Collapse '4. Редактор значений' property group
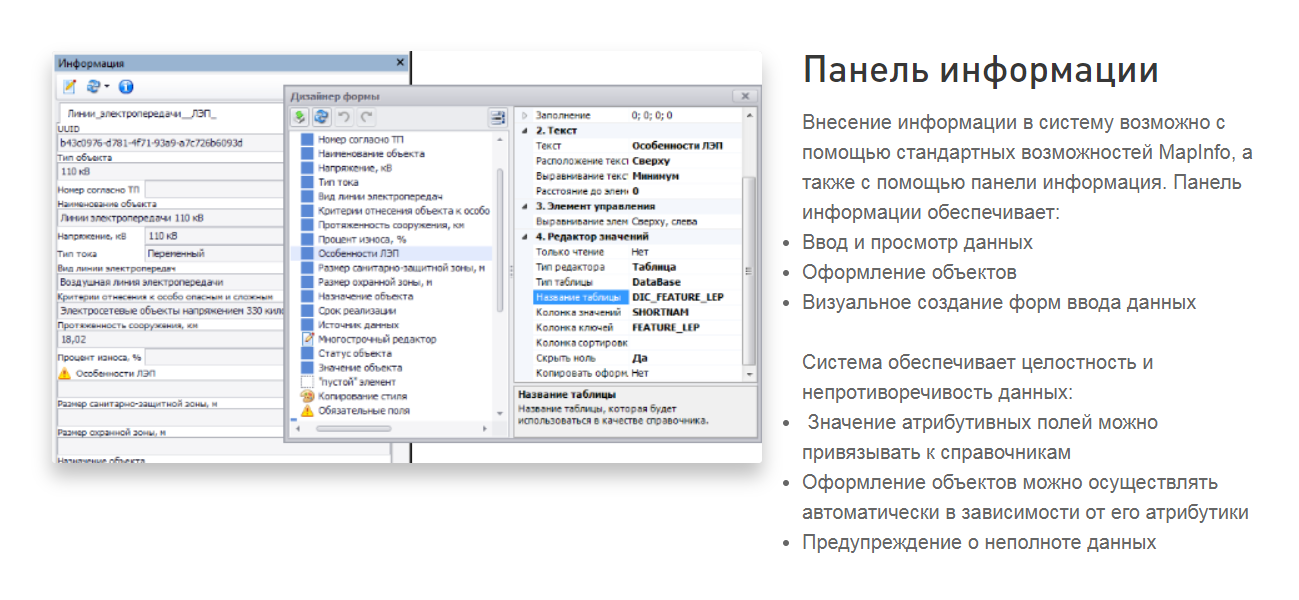The image size is (1299, 600). point(525,236)
